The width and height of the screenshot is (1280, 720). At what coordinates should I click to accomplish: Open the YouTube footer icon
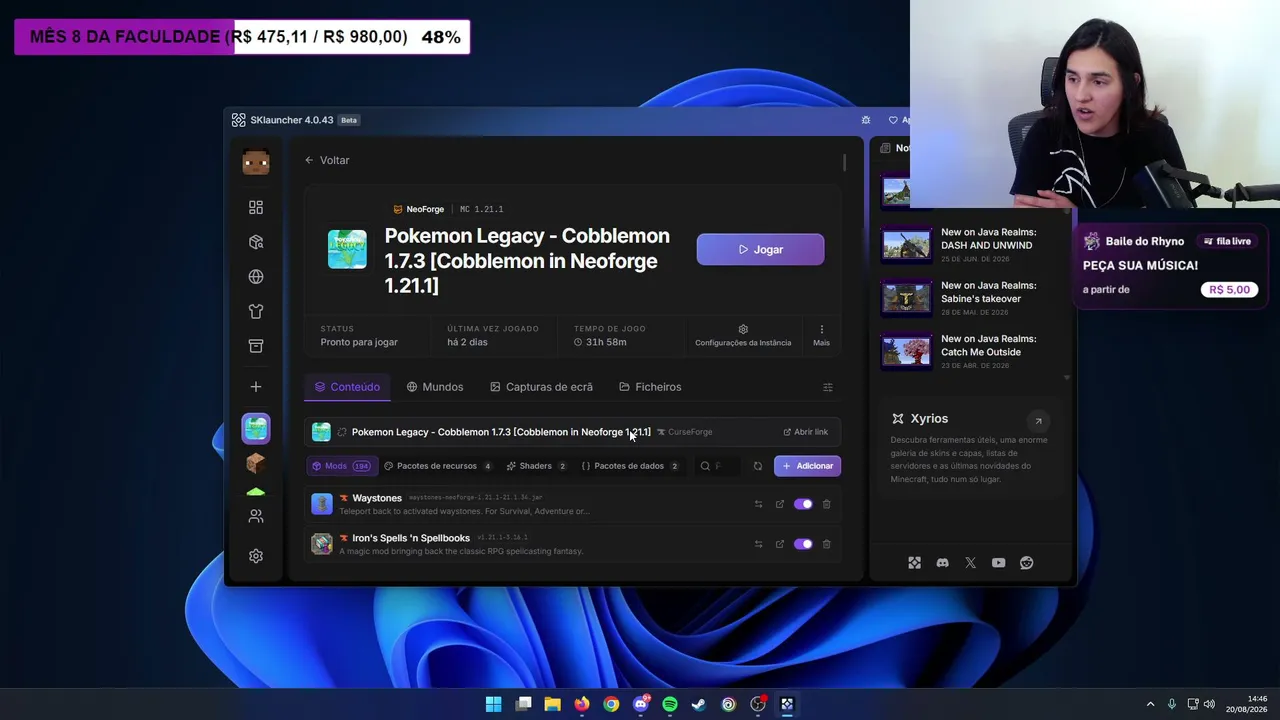click(998, 563)
